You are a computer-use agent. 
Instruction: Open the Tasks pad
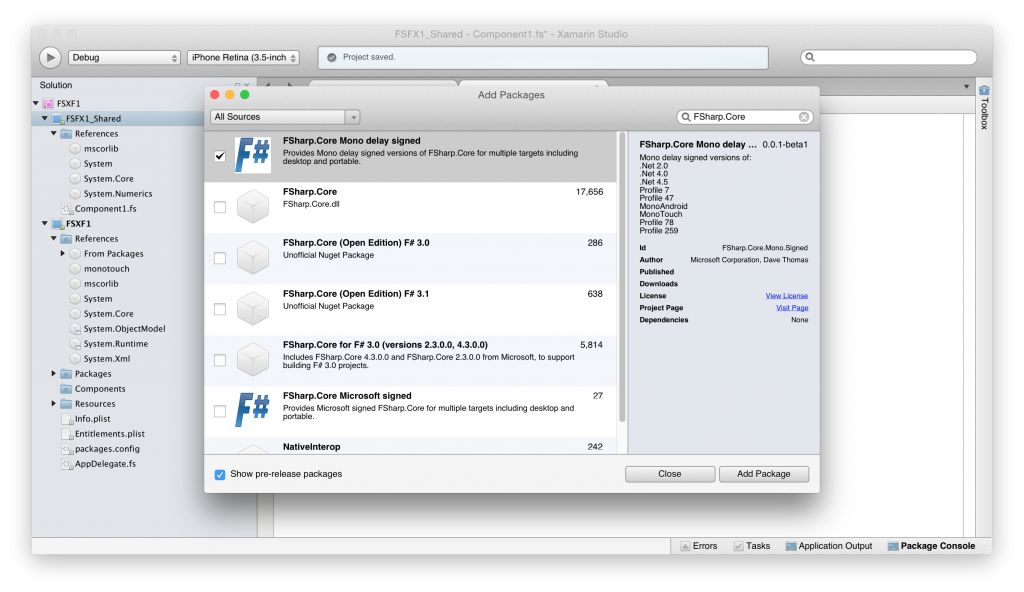click(x=752, y=546)
